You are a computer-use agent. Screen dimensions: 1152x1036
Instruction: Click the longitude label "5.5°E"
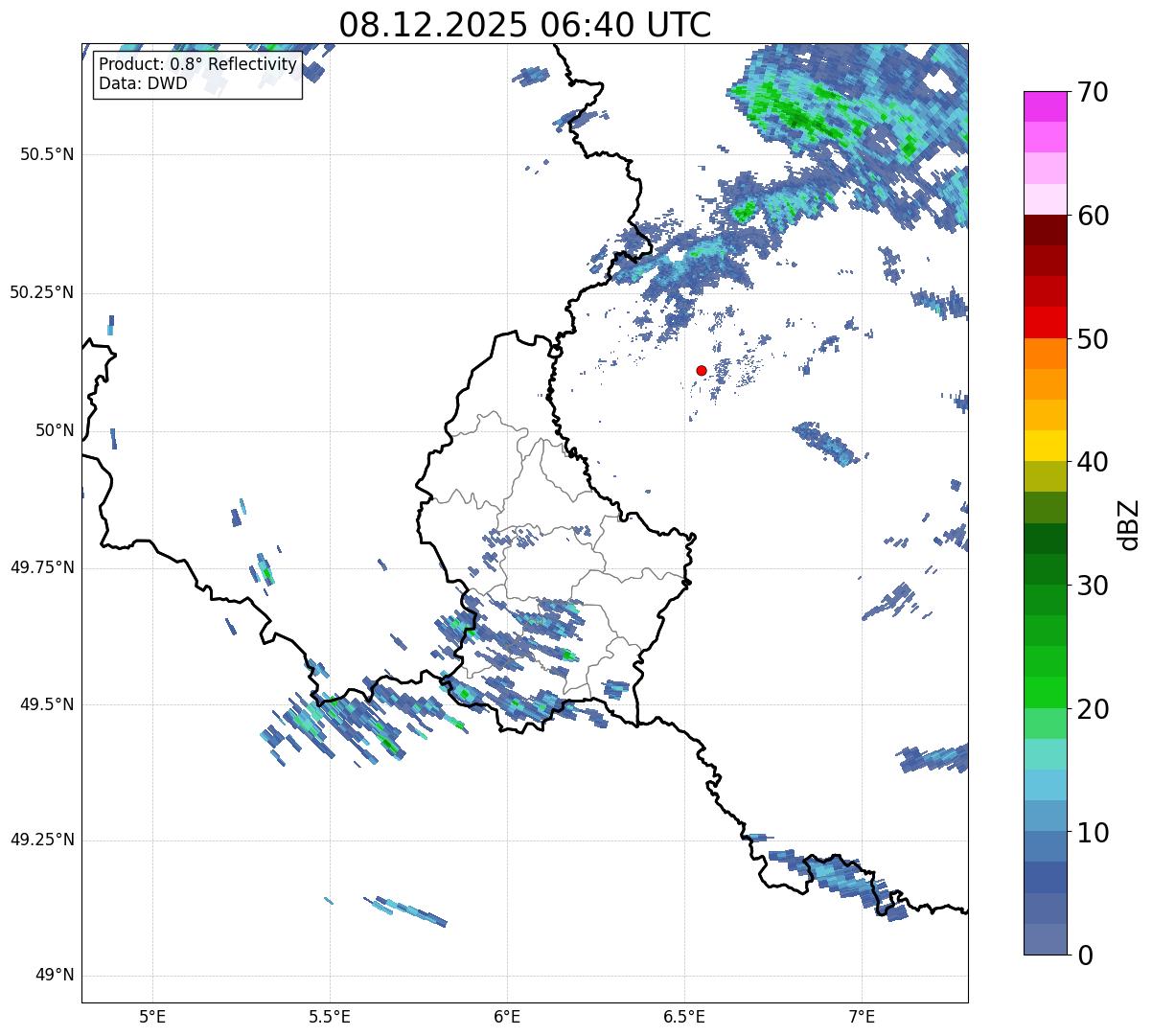pyautogui.click(x=330, y=1017)
